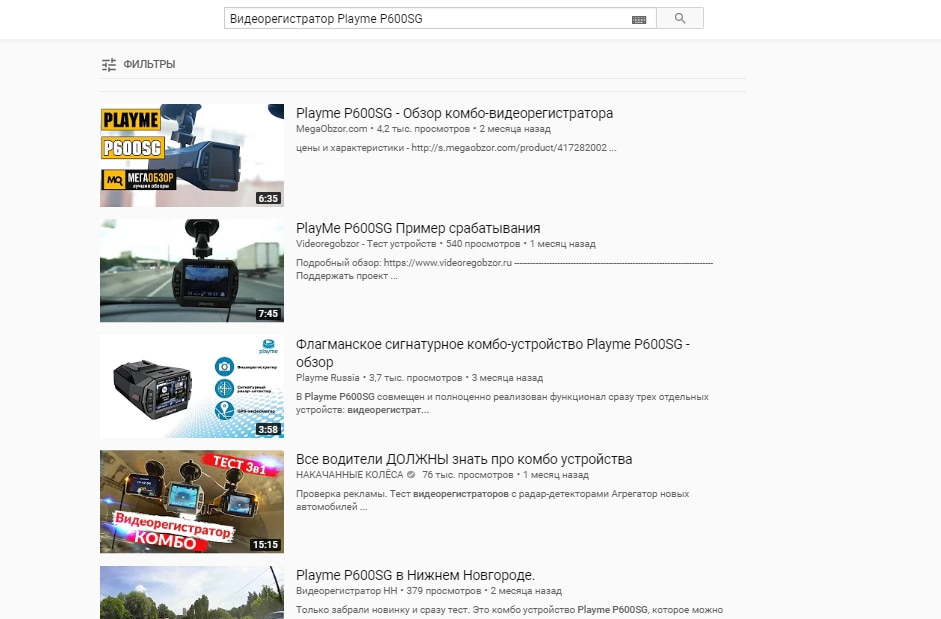Click the s.megaobzor.com product description text
The image size is (941, 619).
[x=456, y=148]
